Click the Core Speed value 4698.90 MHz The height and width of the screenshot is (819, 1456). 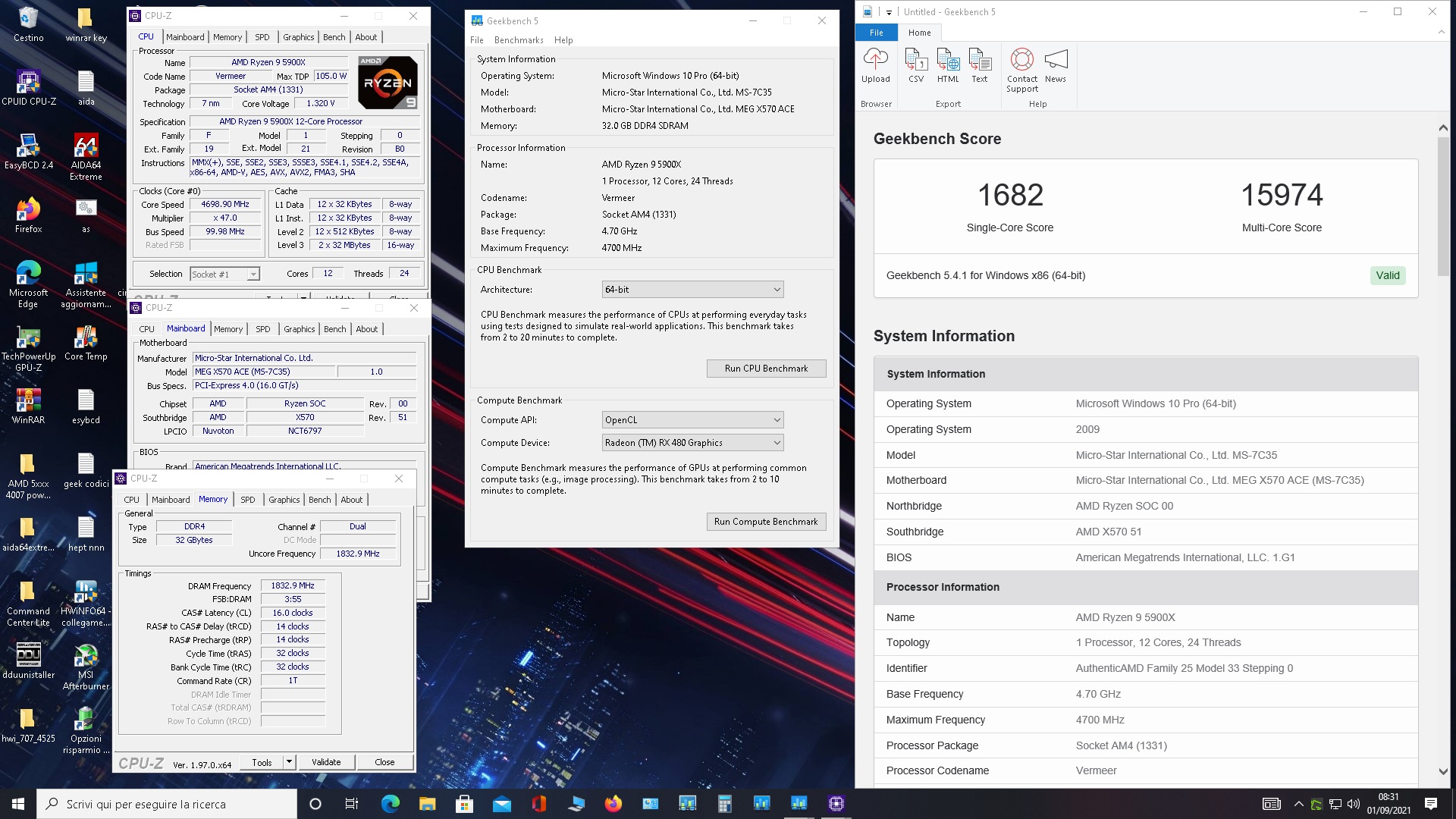[225, 205]
